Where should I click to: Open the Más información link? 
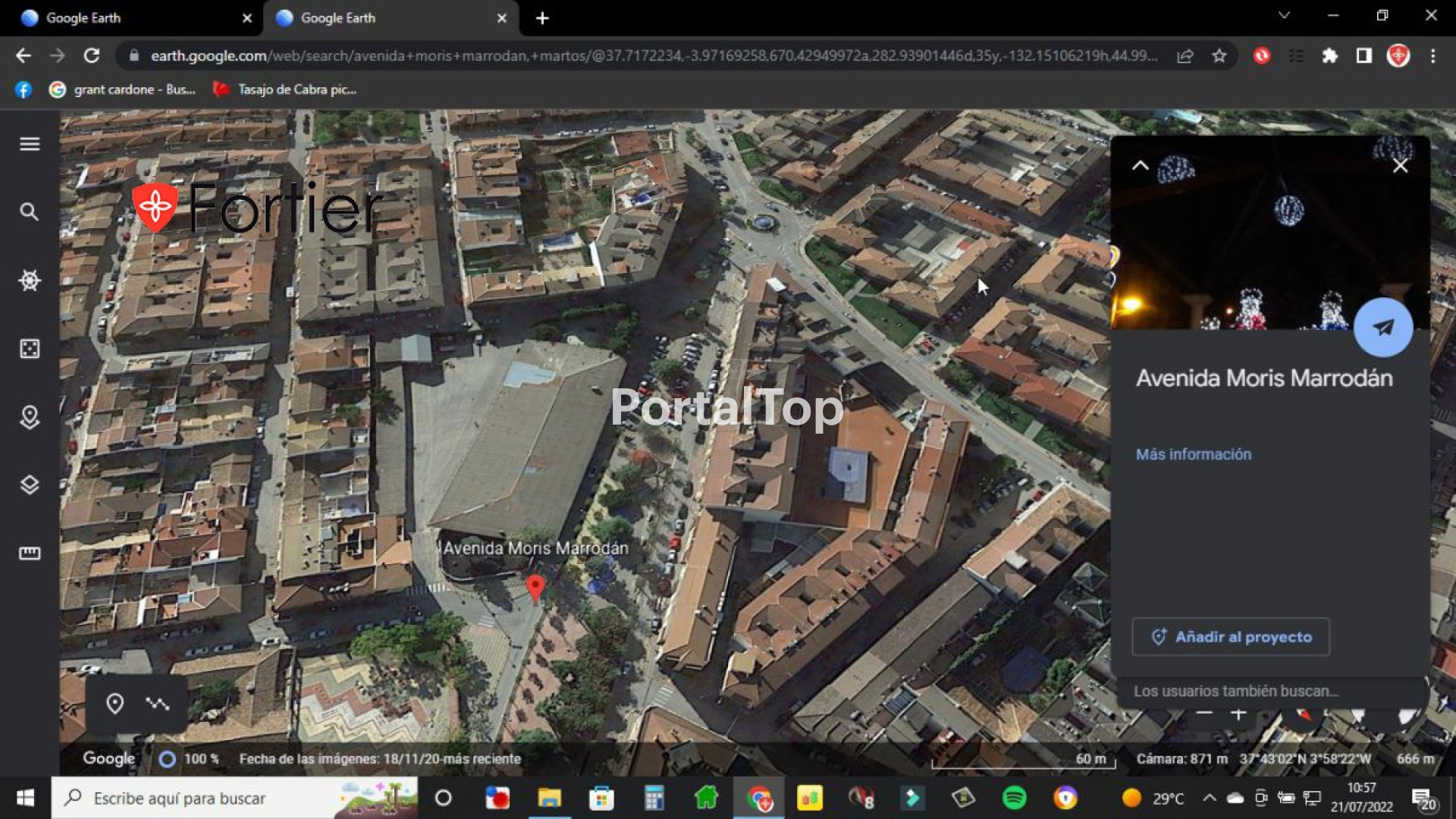pyautogui.click(x=1193, y=454)
